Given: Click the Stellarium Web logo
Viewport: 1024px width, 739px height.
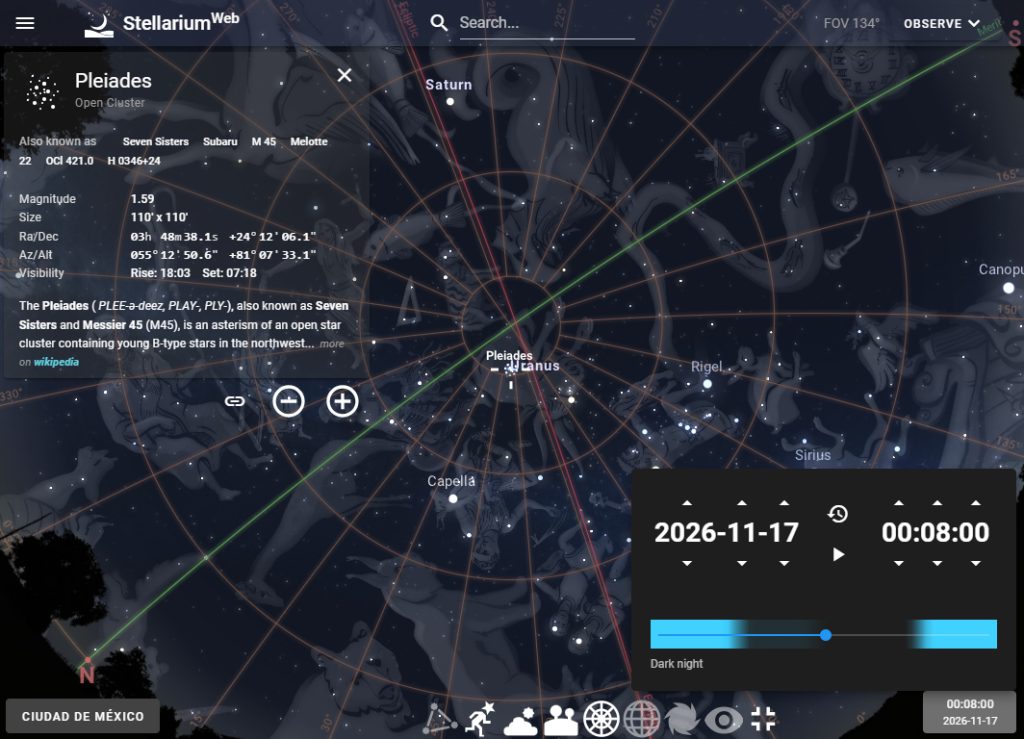Looking at the screenshot, I should tap(162, 24).
